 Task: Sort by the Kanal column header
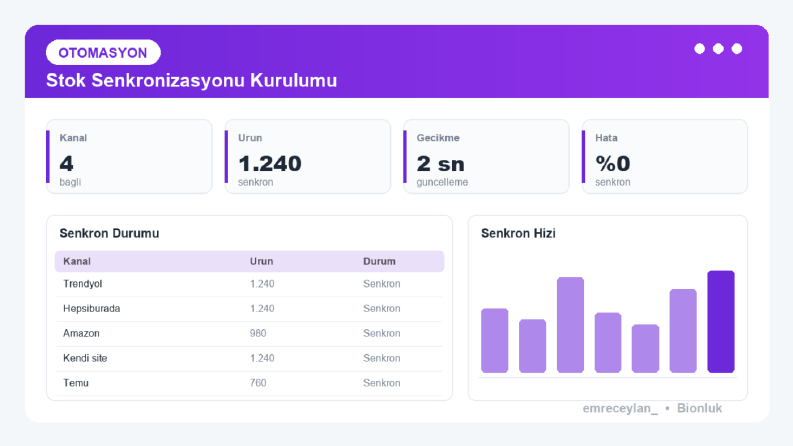(x=77, y=261)
